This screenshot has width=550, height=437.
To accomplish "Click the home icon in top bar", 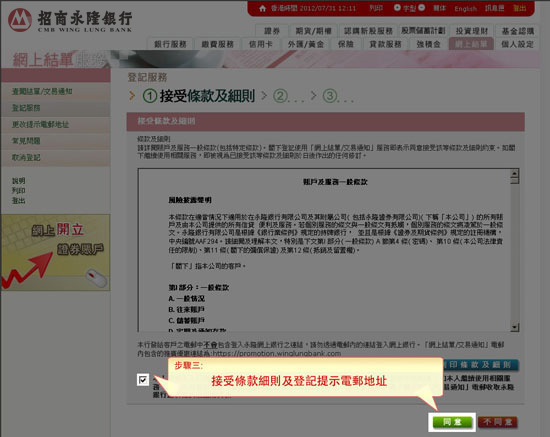I will pyautogui.click(x=262, y=8).
